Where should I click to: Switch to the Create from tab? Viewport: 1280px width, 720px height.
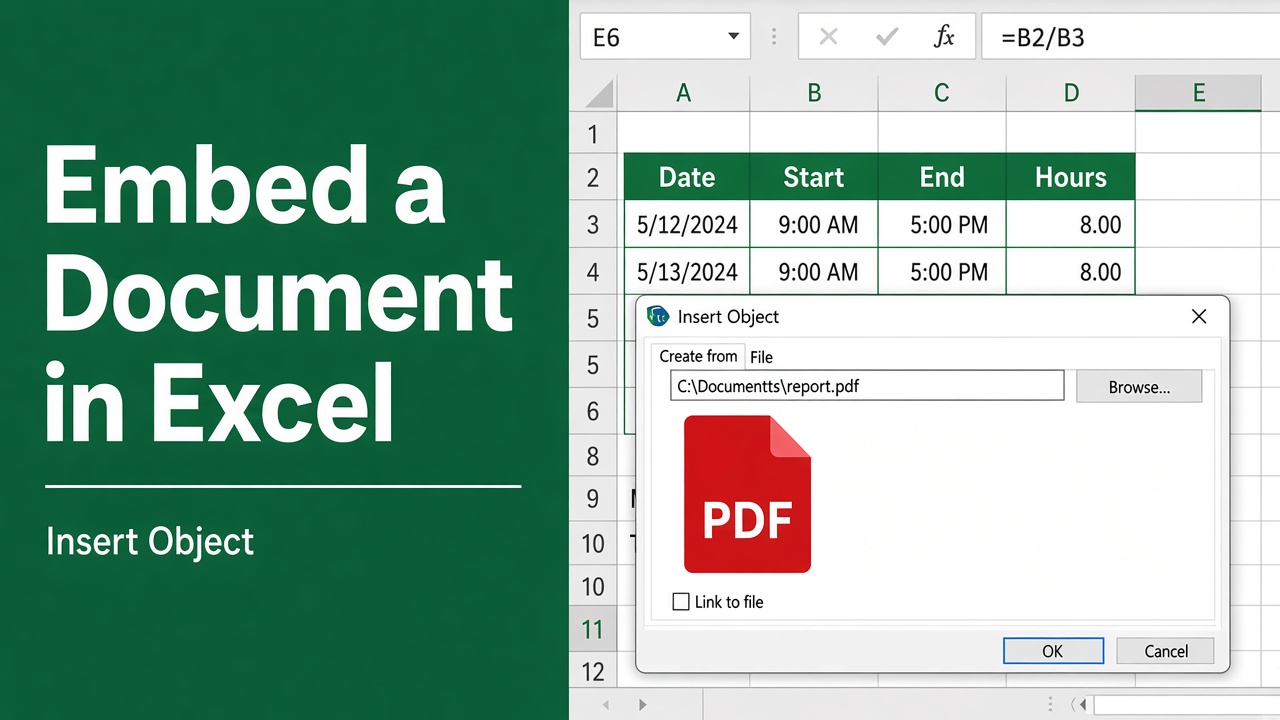[x=698, y=356]
